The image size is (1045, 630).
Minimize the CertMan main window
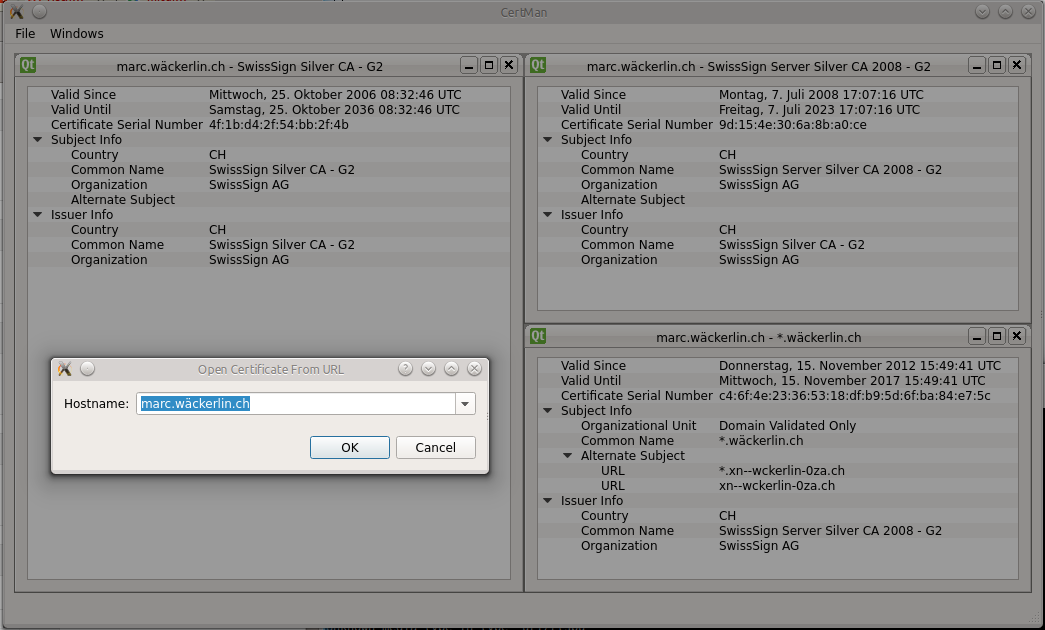[982, 12]
